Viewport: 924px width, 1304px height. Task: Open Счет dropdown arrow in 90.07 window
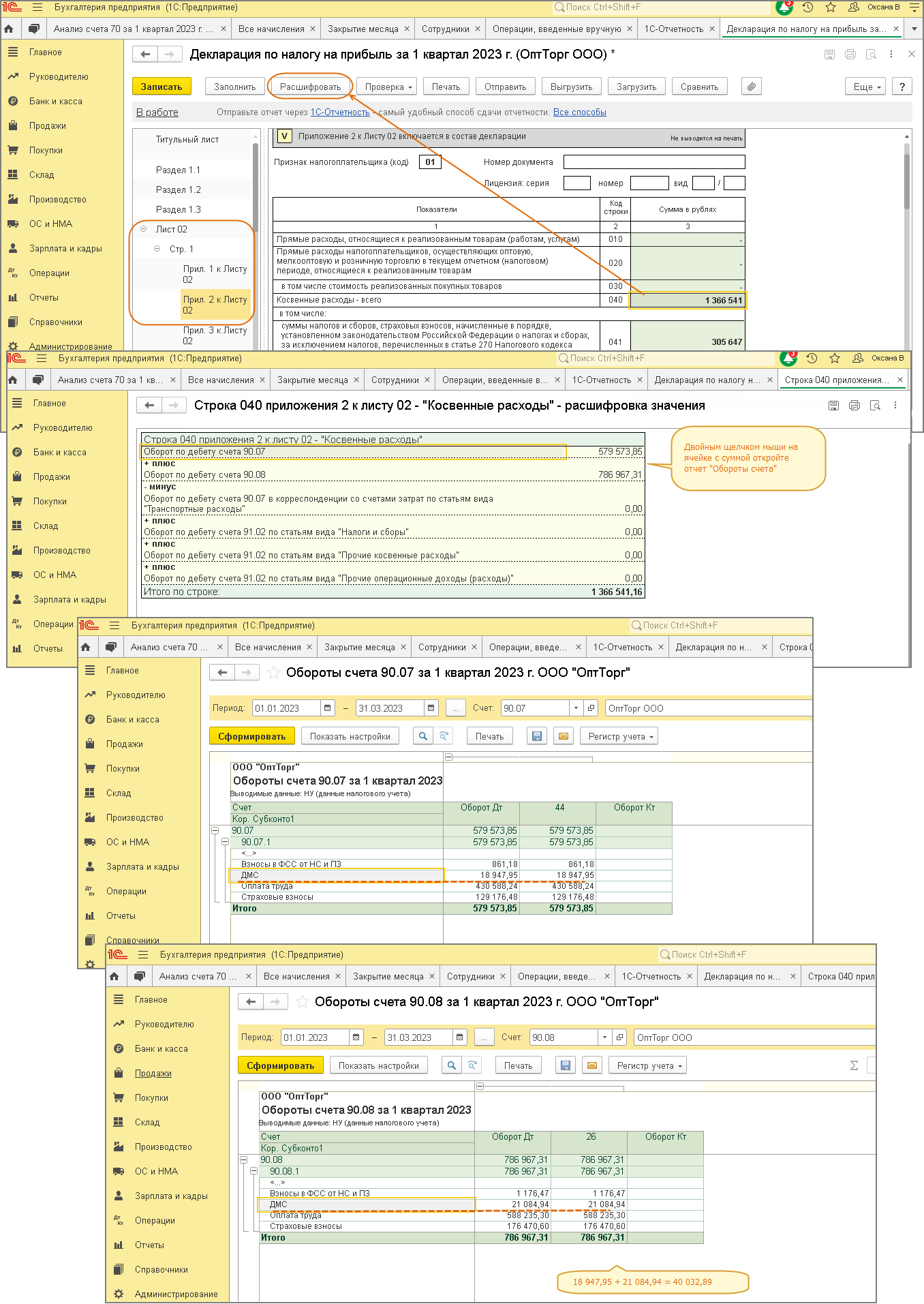tap(576, 708)
